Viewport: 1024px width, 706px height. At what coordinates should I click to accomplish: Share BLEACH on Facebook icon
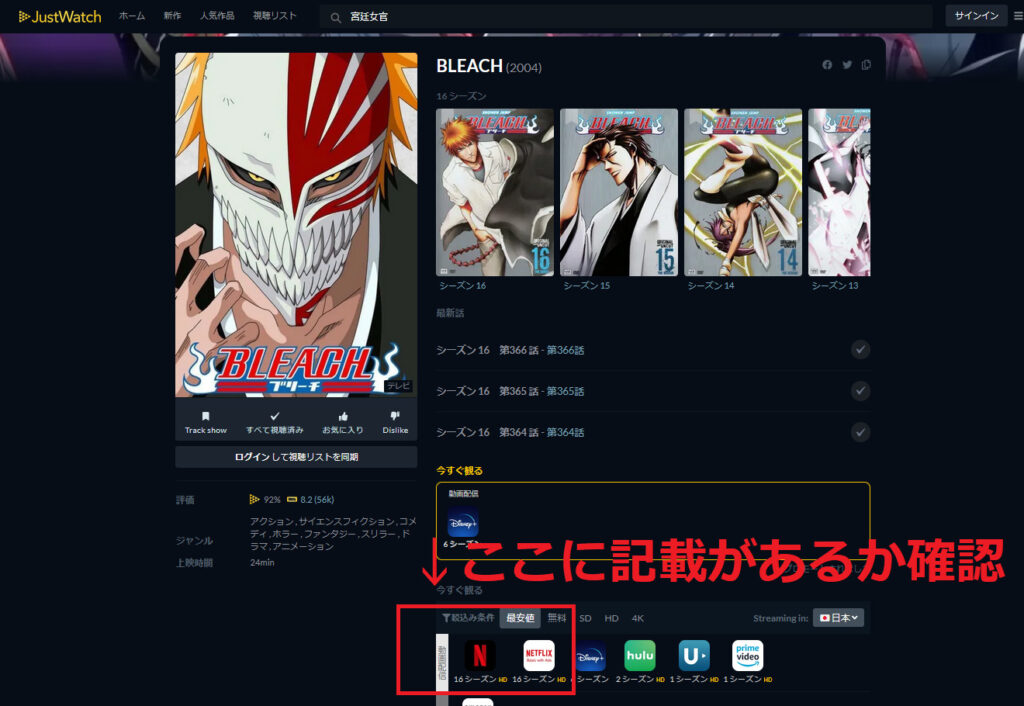827,65
